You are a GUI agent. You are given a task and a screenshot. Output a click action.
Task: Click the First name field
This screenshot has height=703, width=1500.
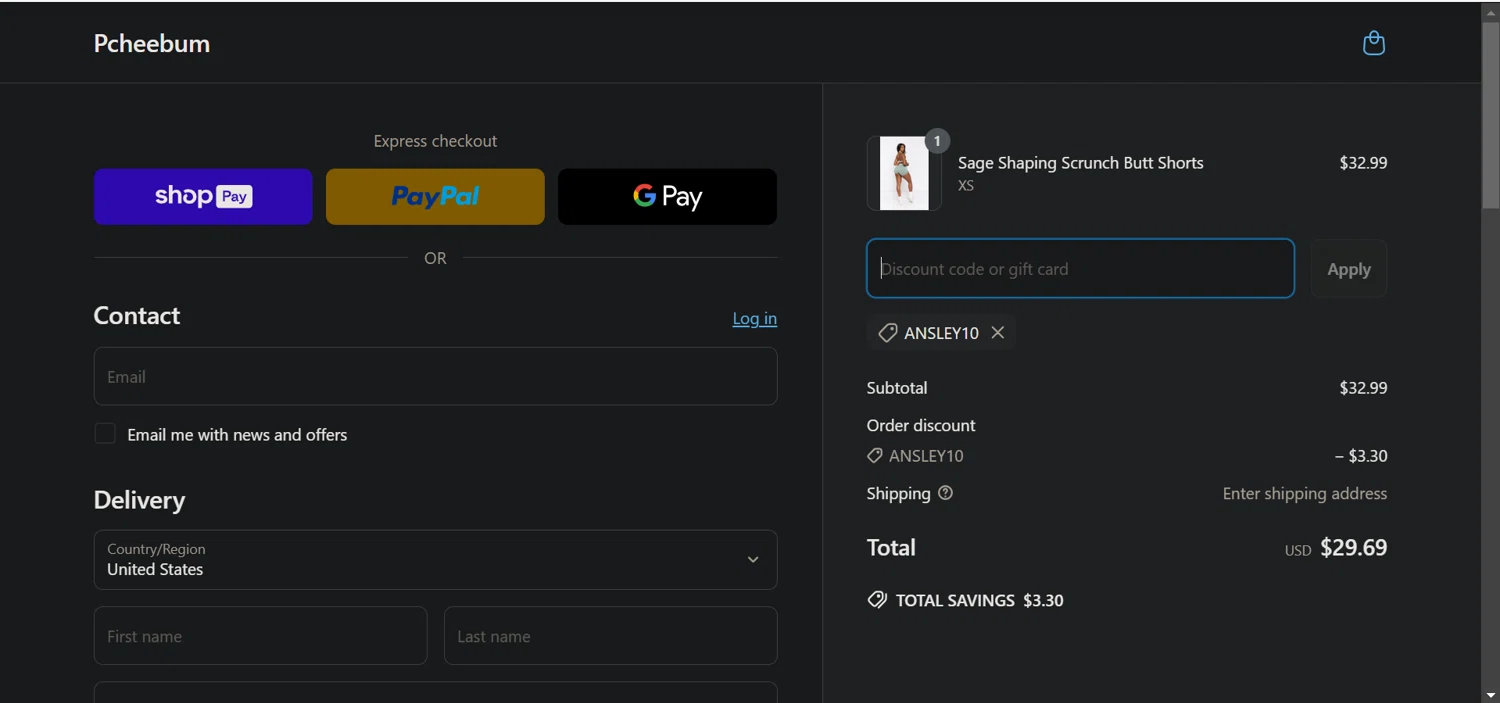[x=260, y=636]
